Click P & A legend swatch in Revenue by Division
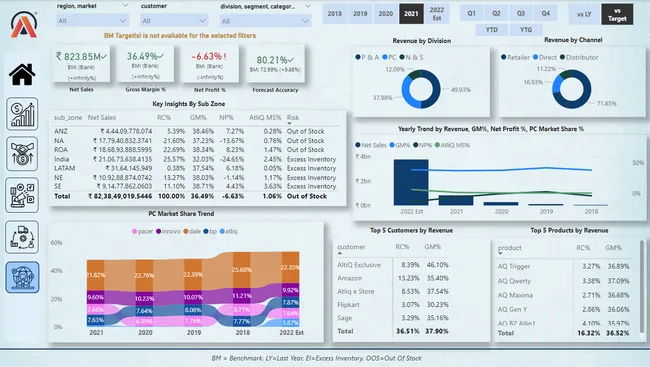The height and width of the screenshot is (367, 650). (x=358, y=57)
